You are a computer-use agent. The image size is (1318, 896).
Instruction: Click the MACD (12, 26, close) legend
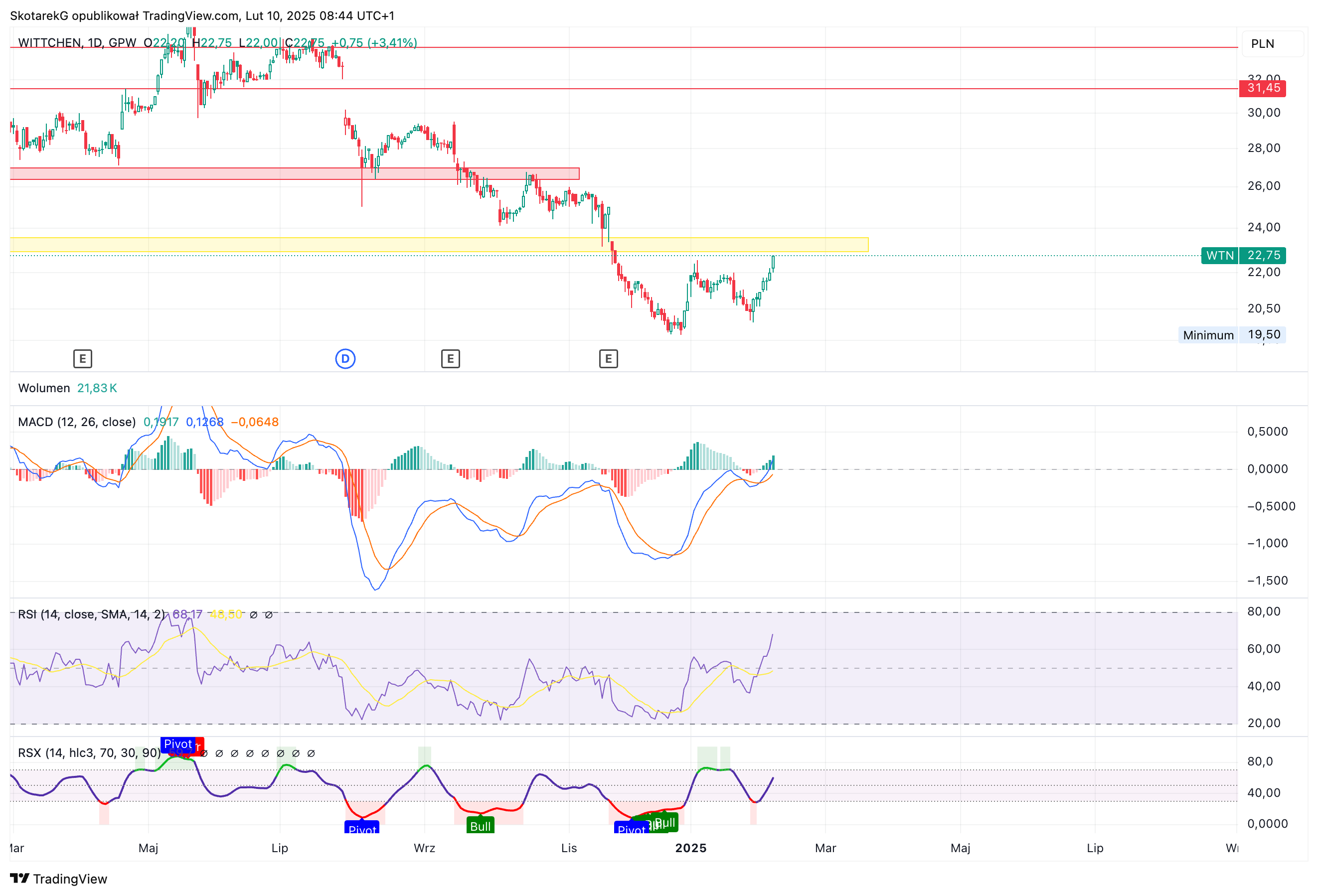pyautogui.click(x=77, y=422)
